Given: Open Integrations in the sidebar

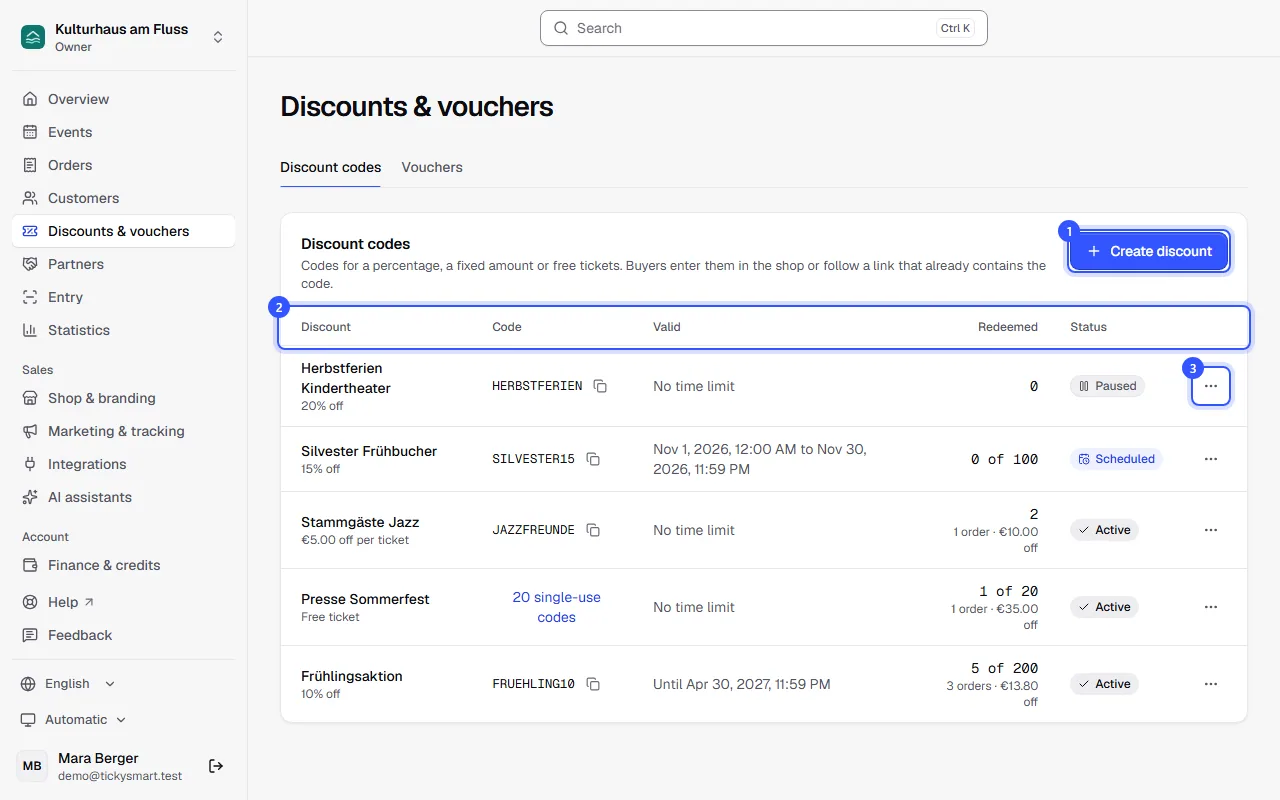Looking at the screenshot, I should coord(124,464).
